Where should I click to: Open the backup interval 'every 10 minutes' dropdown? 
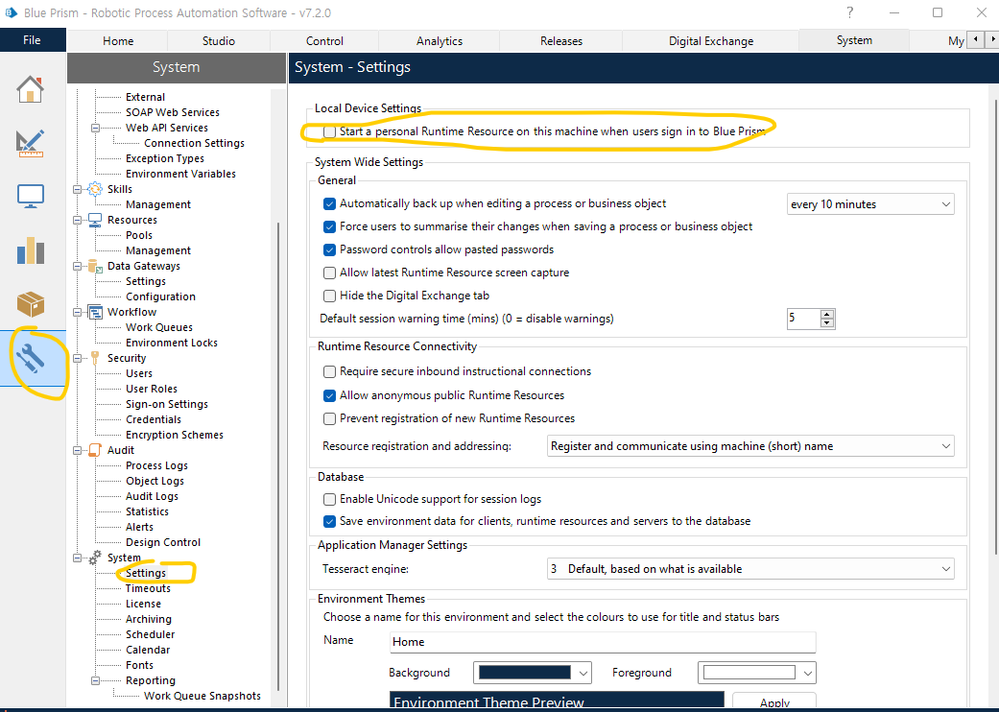[870, 204]
